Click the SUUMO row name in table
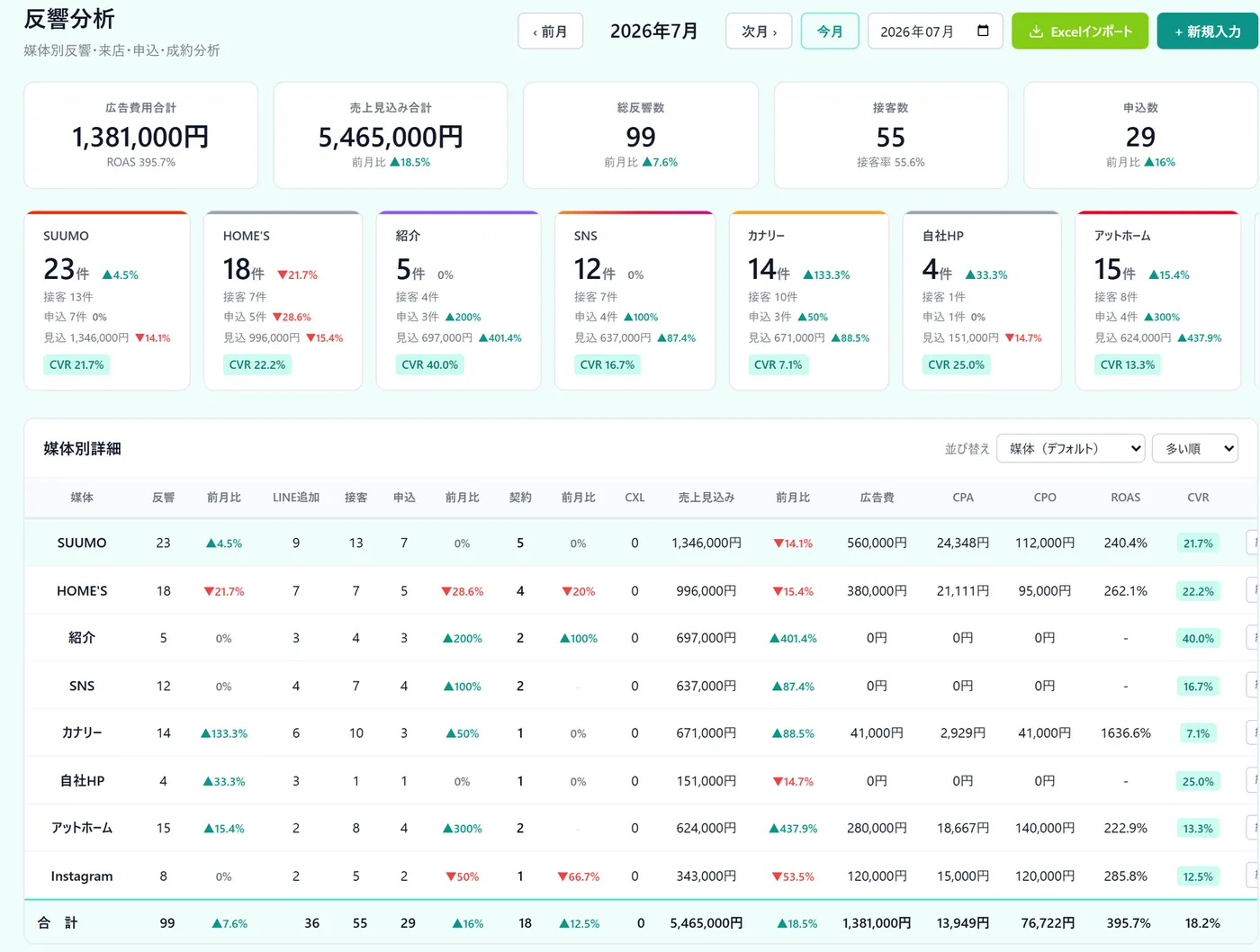Image resolution: width=1260 pixels, height=952 pixels. (x=82, y=543)
